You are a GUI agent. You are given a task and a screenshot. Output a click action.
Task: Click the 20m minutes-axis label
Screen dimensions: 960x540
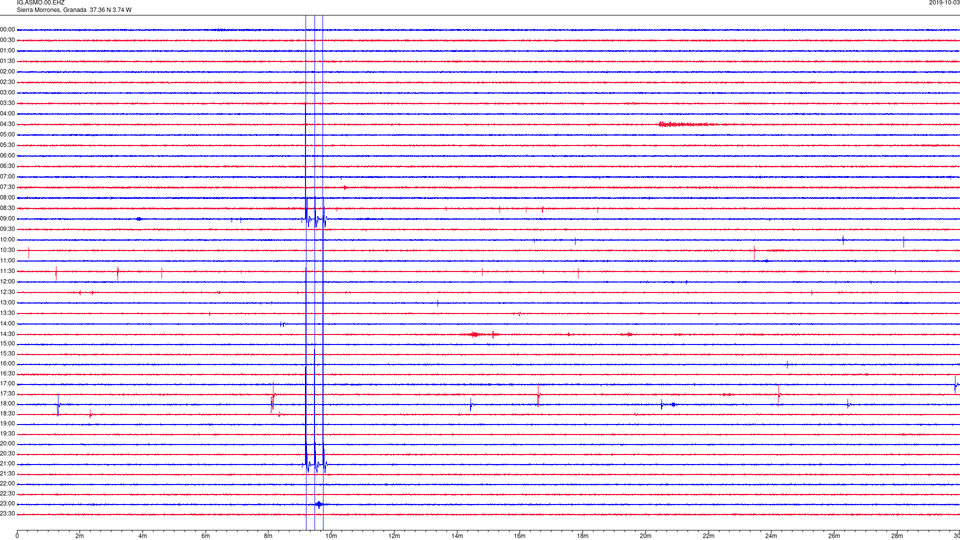pyautogui.click(x=645, y=536)
